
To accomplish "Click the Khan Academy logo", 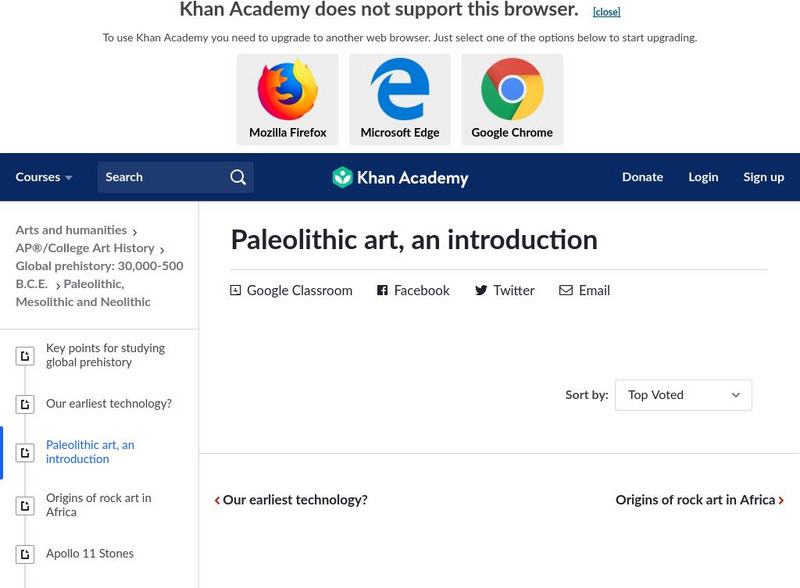I will (400, 177).
